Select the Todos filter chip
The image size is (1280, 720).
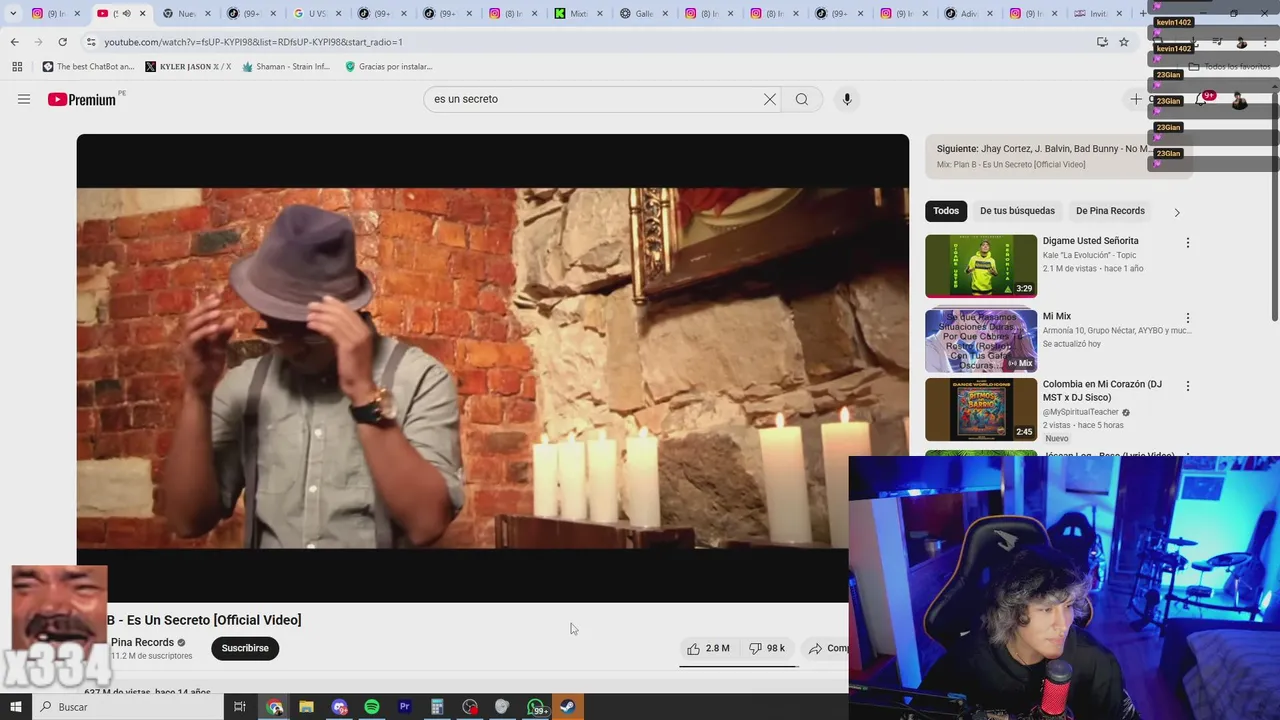click(946, 211)
